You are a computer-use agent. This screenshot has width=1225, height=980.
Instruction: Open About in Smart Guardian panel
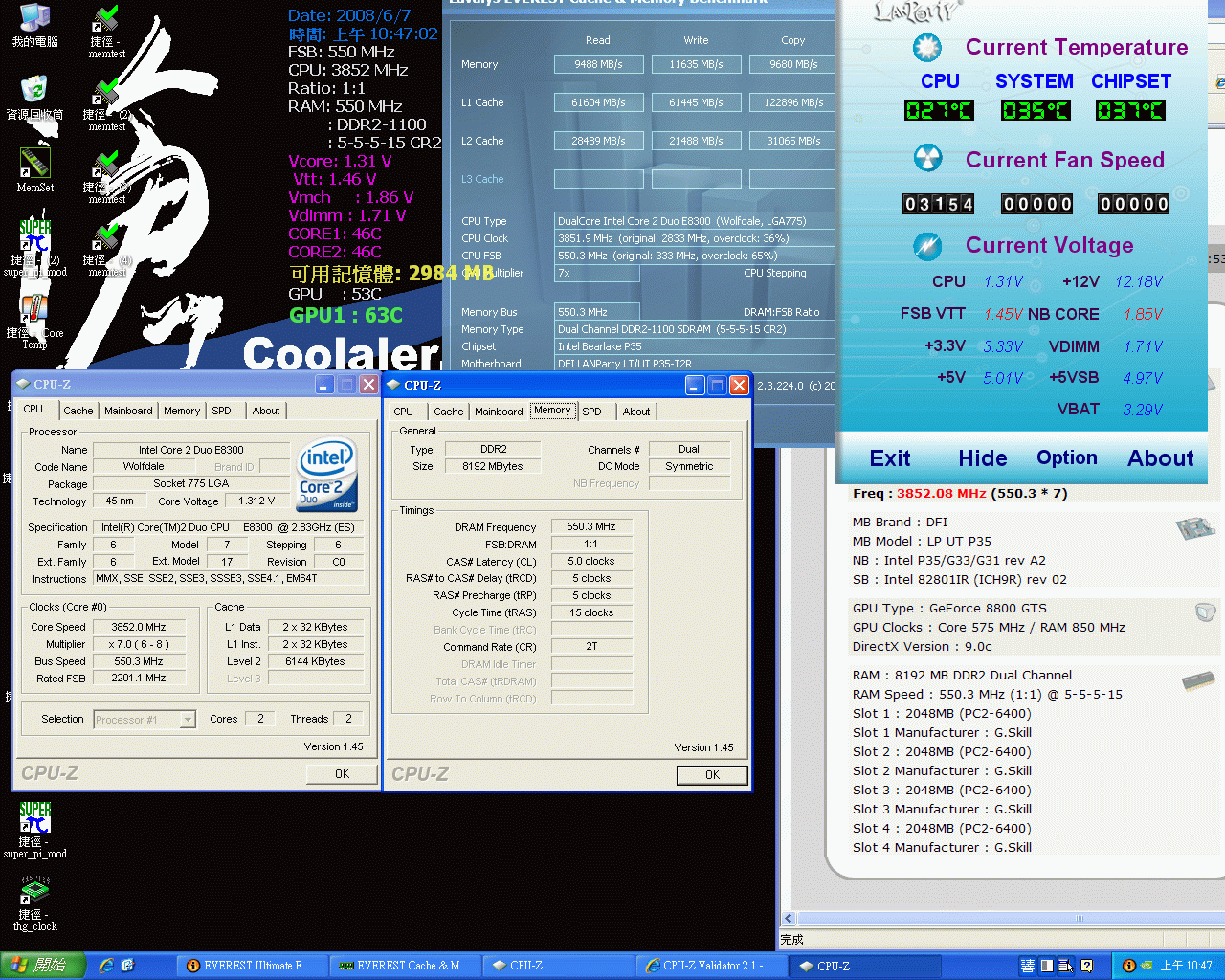(1161, 458)
